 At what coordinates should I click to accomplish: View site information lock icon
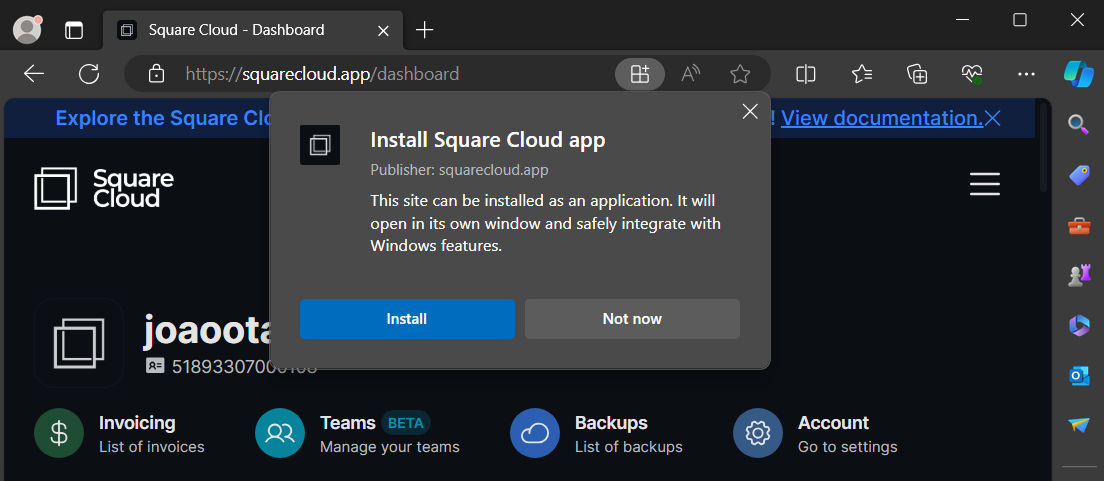[x=156, y=74]
